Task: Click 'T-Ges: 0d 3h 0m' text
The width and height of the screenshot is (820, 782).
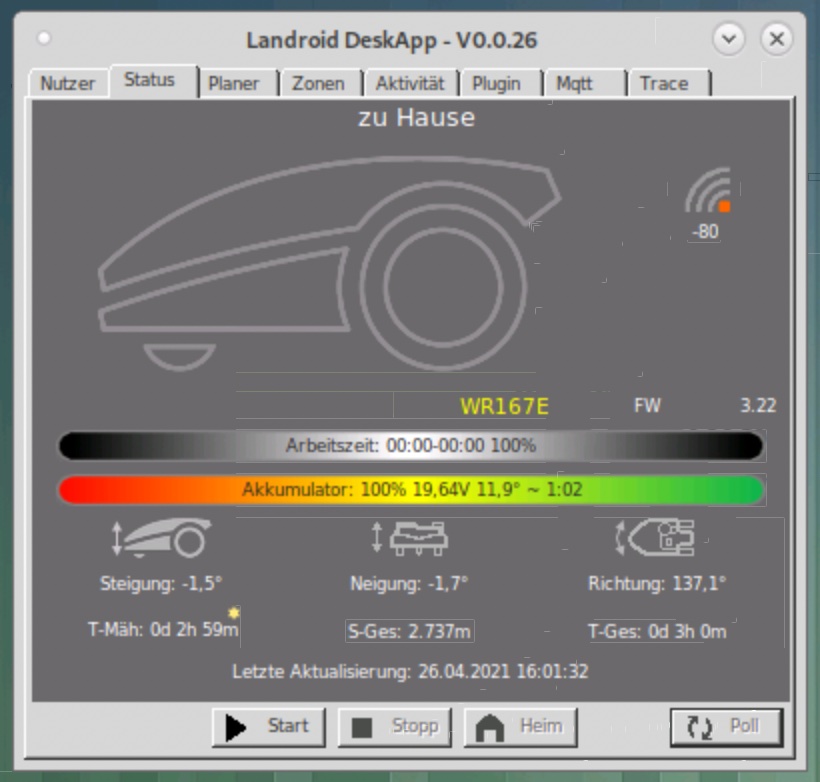Action: click(x=657, y=631)
